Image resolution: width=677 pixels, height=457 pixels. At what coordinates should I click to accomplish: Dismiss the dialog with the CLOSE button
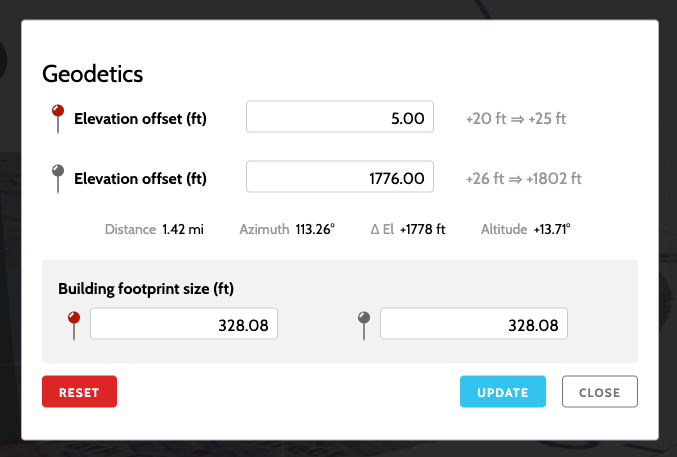(600, 392)
